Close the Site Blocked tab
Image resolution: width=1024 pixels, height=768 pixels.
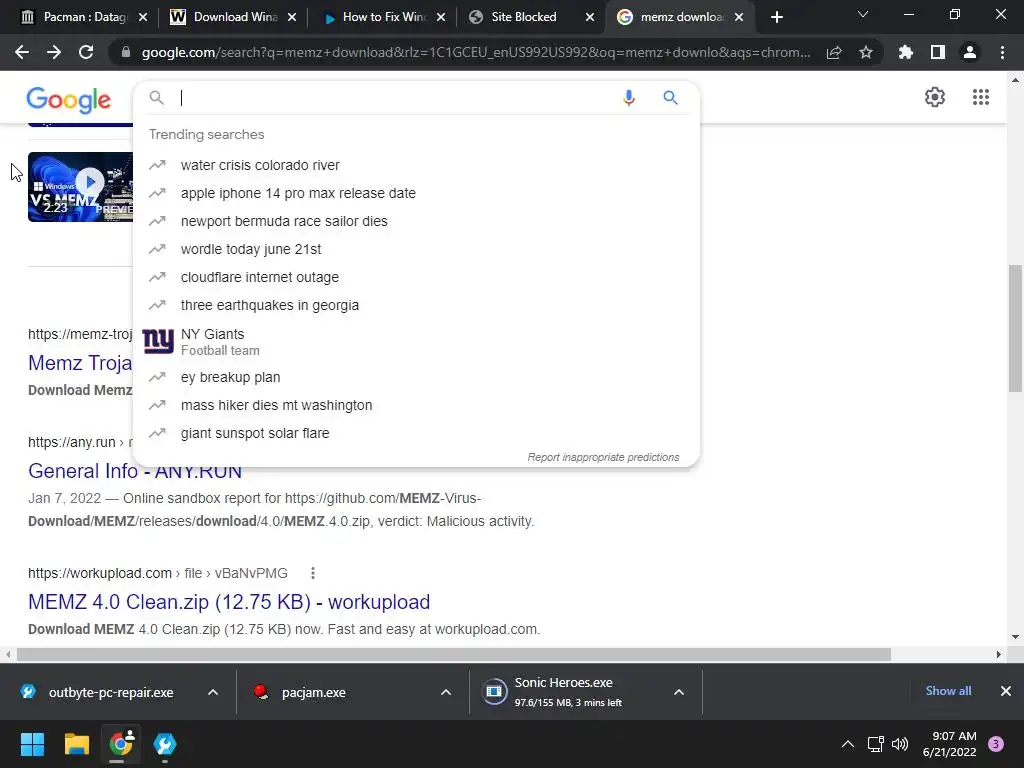coord(590,18)
